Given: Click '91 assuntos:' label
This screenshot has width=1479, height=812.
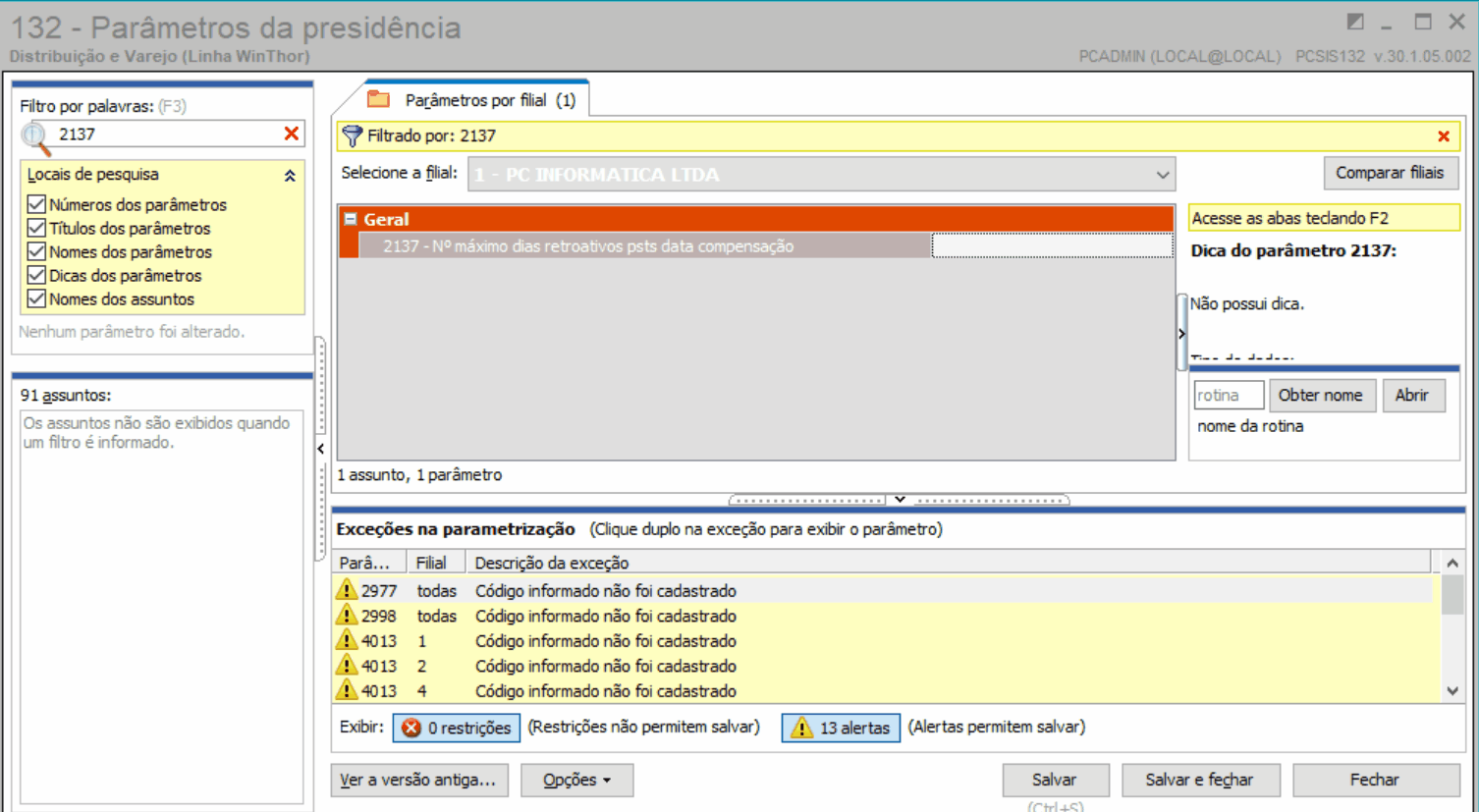Looking at the screenshot, I should [66, 395].
